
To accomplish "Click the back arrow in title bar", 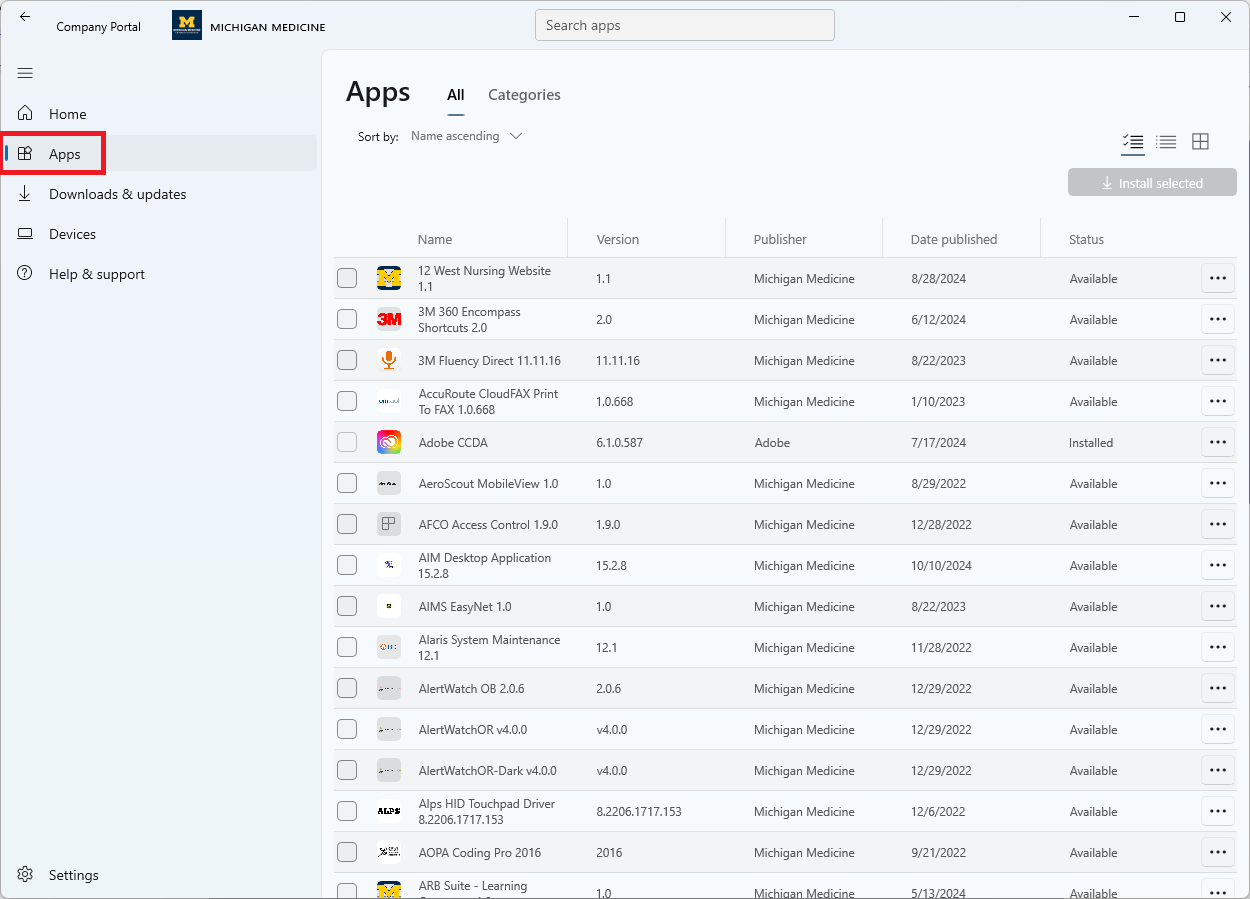I will [x=25, y=17].
